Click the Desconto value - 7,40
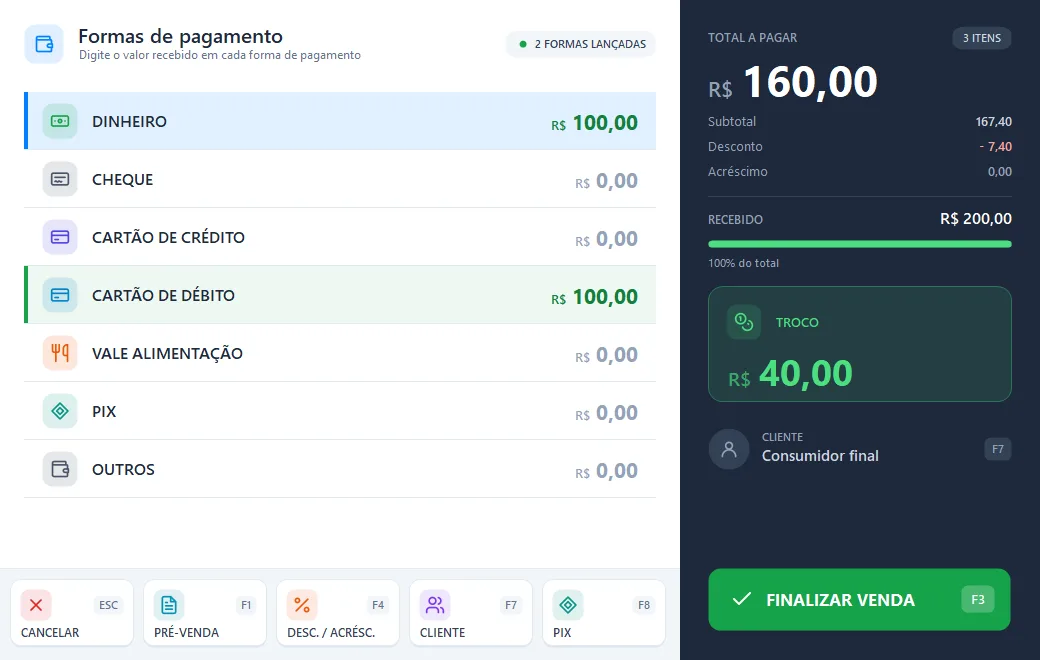Viewport: 1040px width, 660px height. 996,147
